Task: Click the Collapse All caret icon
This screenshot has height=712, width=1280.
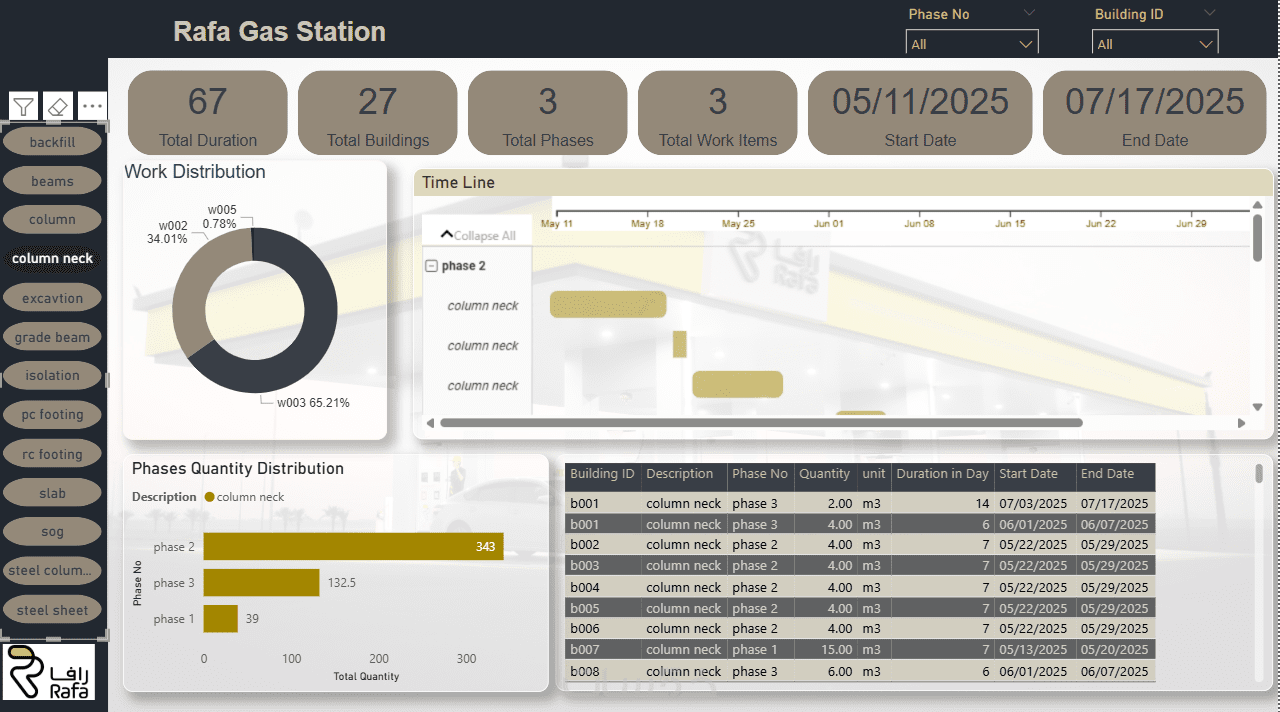Action: click(447, 235)
